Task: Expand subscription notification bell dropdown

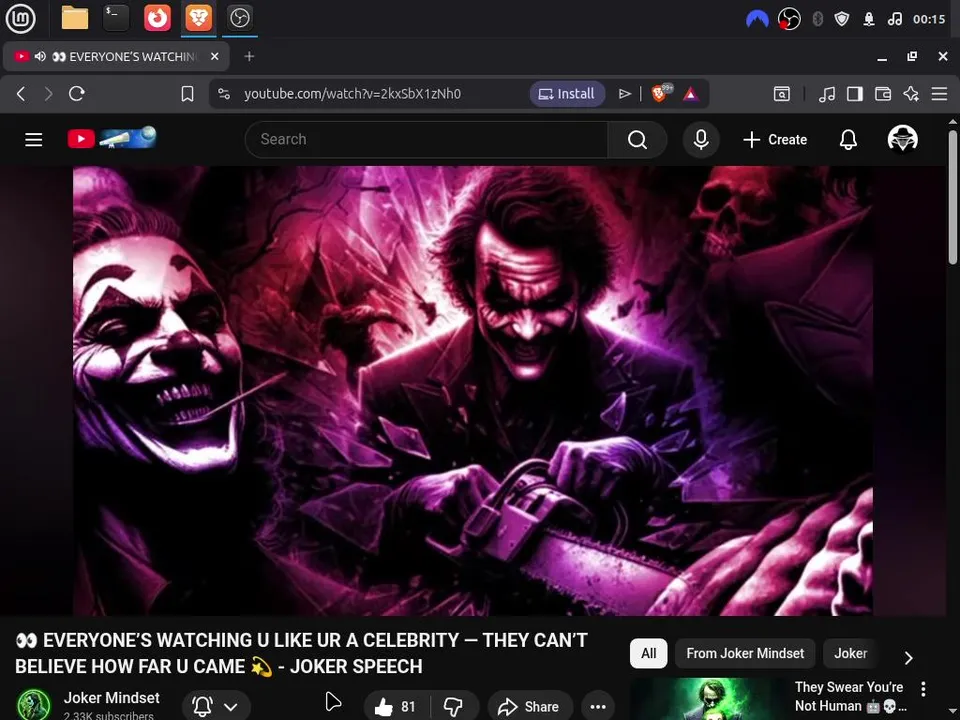Action: click(x=216, y=707)
